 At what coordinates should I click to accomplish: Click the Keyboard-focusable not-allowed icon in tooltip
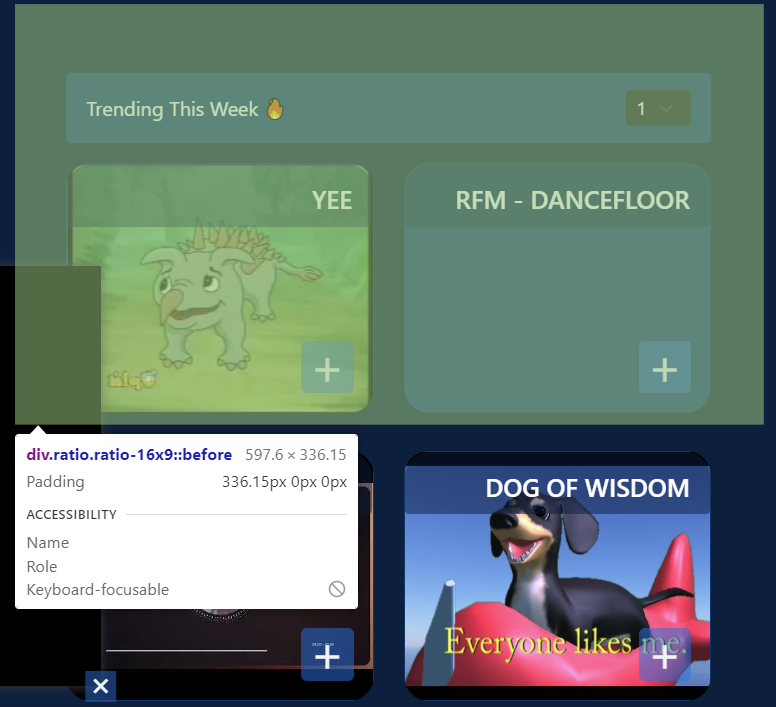pos(337,589)
